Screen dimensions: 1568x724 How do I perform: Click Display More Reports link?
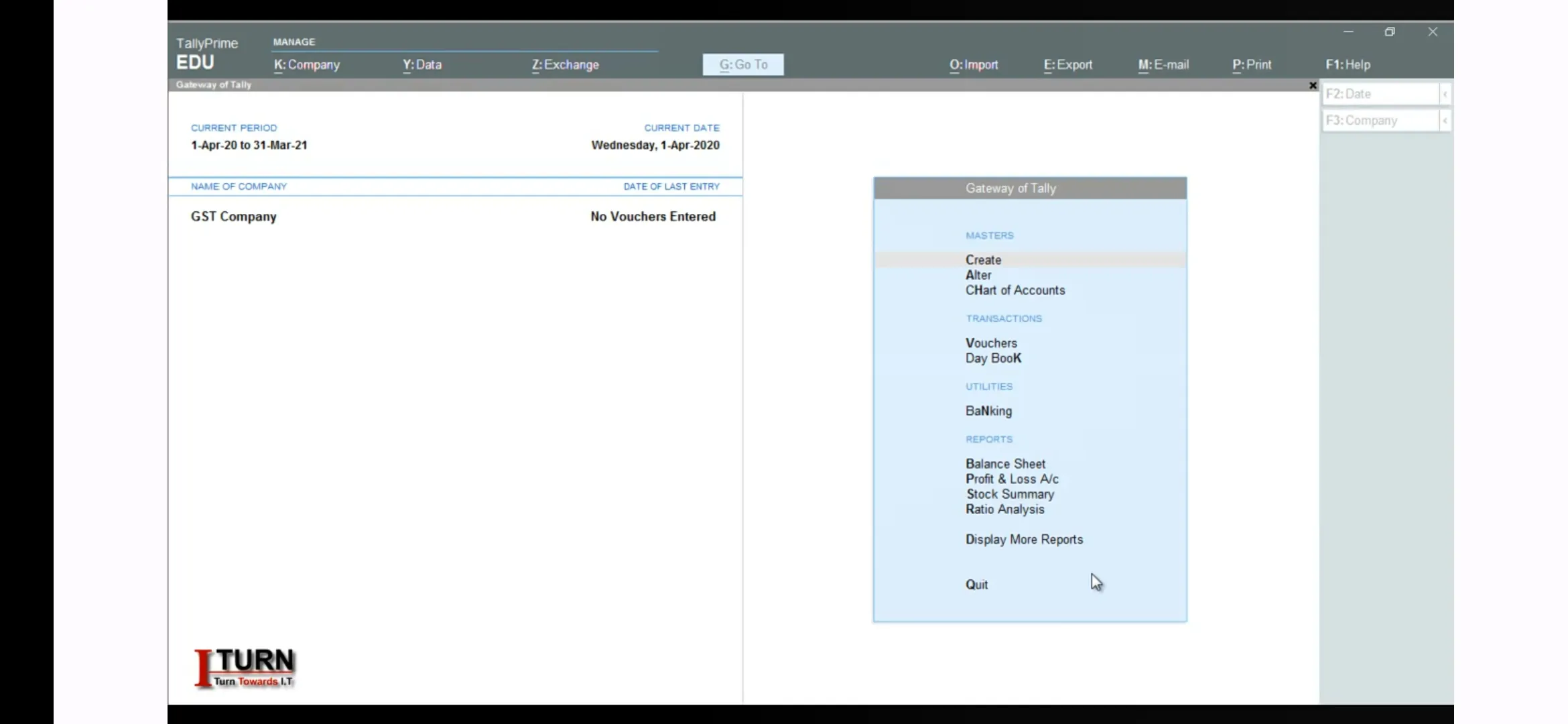click(x=1023, y=539)
